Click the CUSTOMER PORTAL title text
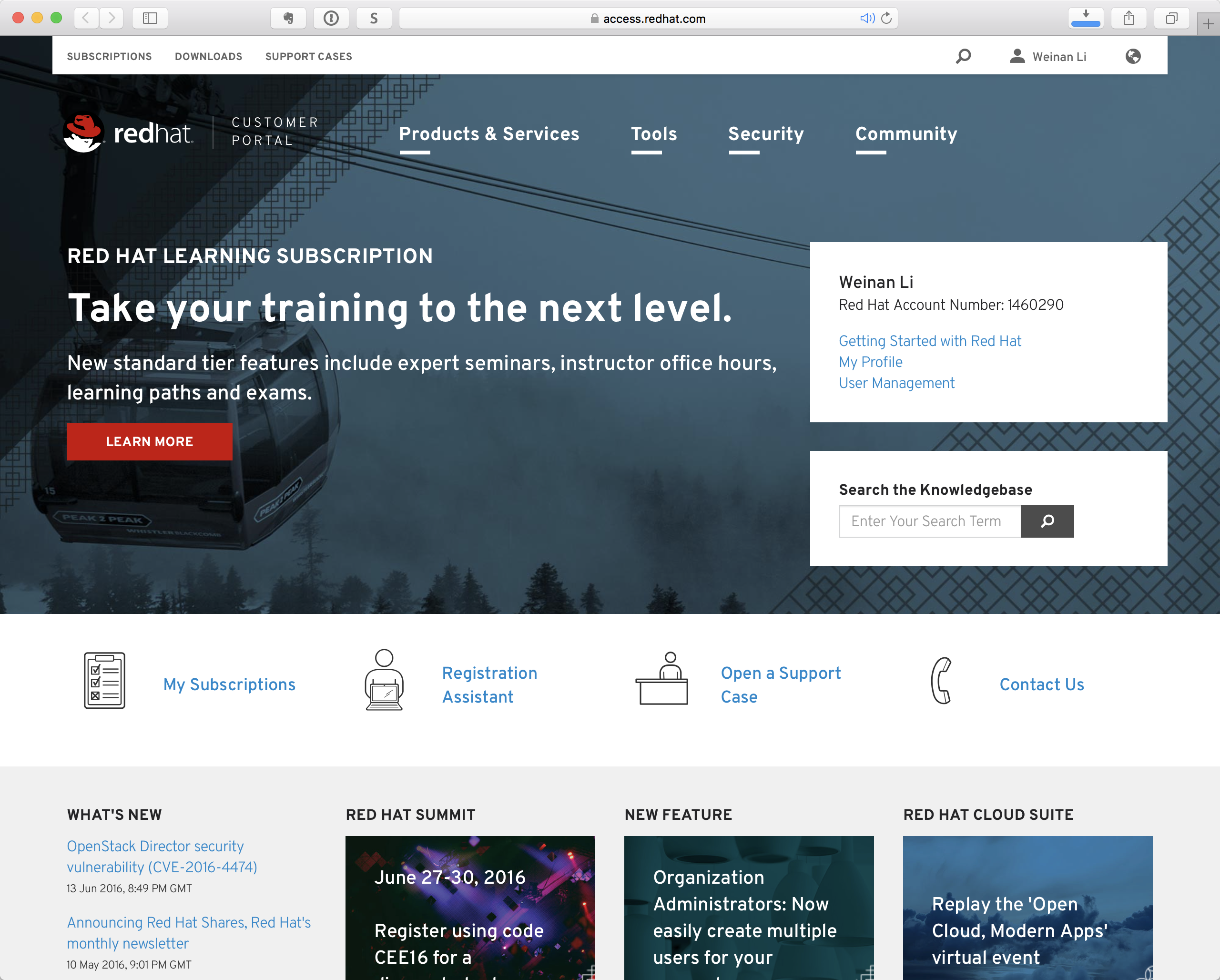1220x980 pixels. tap(275, 131)
